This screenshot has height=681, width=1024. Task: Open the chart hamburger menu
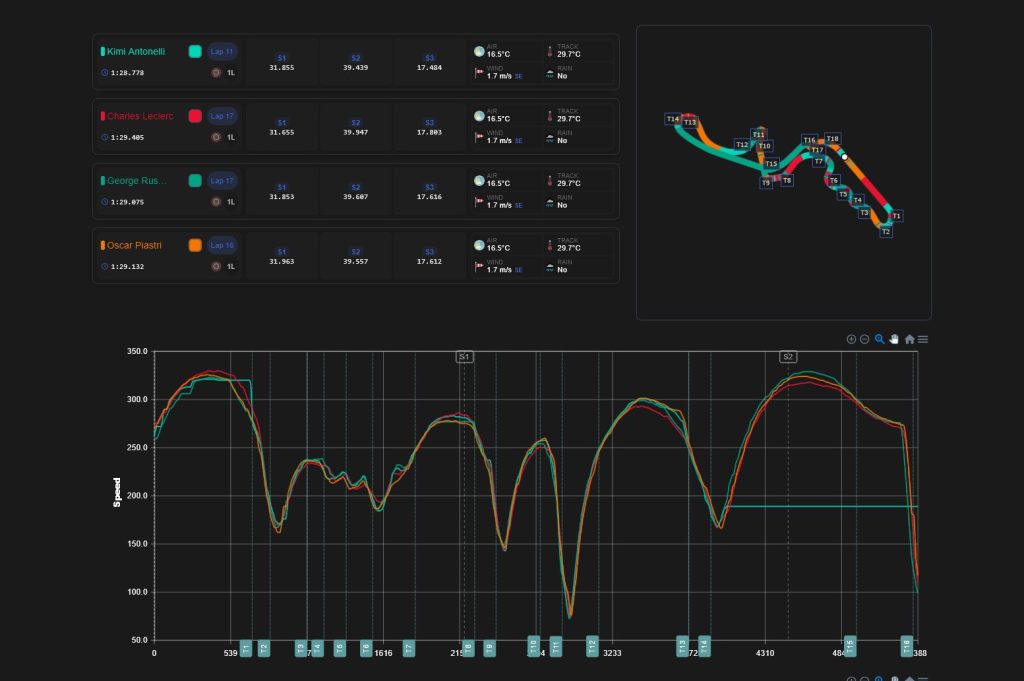(x=923, y=340)
